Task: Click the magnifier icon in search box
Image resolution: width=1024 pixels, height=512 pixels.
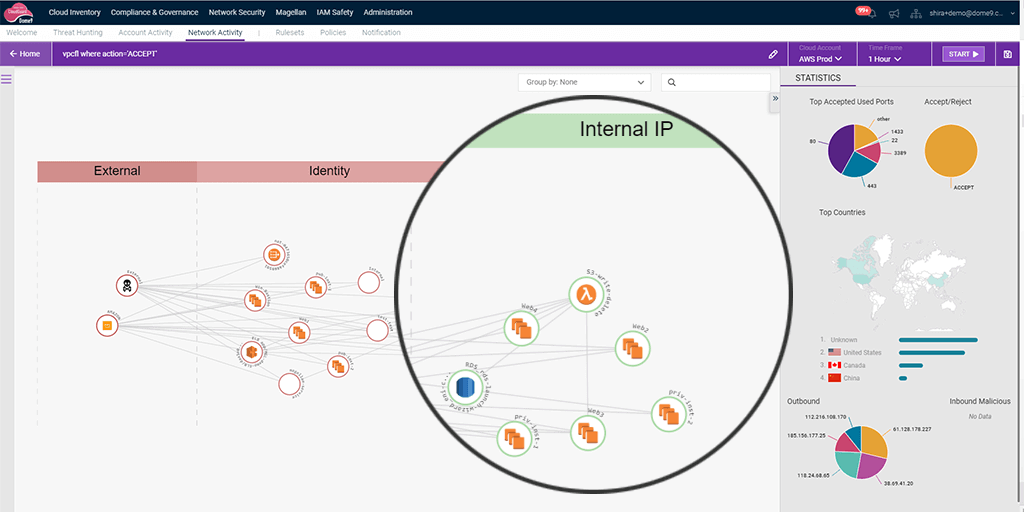Action: coord(671,82)
